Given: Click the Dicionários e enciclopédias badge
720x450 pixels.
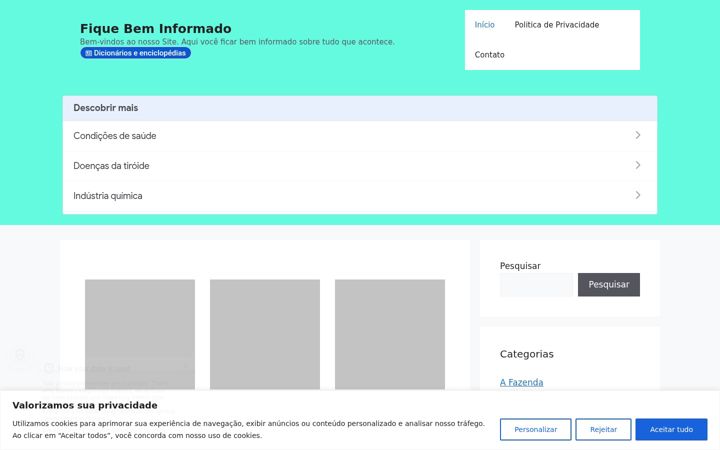Looking at the screenshot, I should click(135, 53).
